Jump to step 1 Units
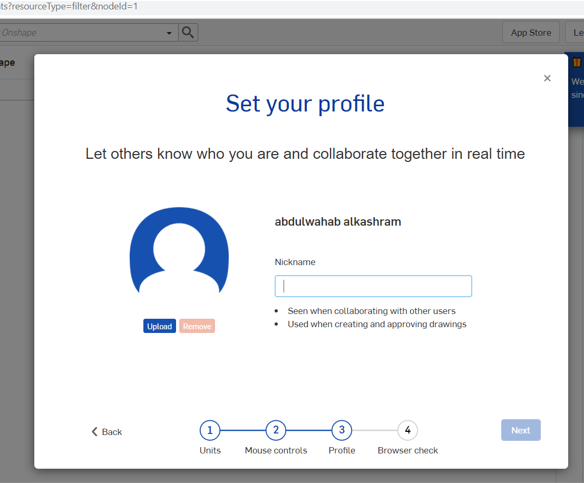 (210, 430)
